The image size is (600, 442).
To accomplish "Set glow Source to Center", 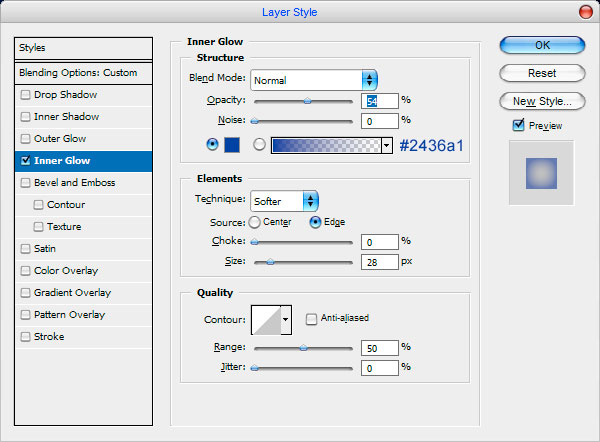I will point(254,222).
